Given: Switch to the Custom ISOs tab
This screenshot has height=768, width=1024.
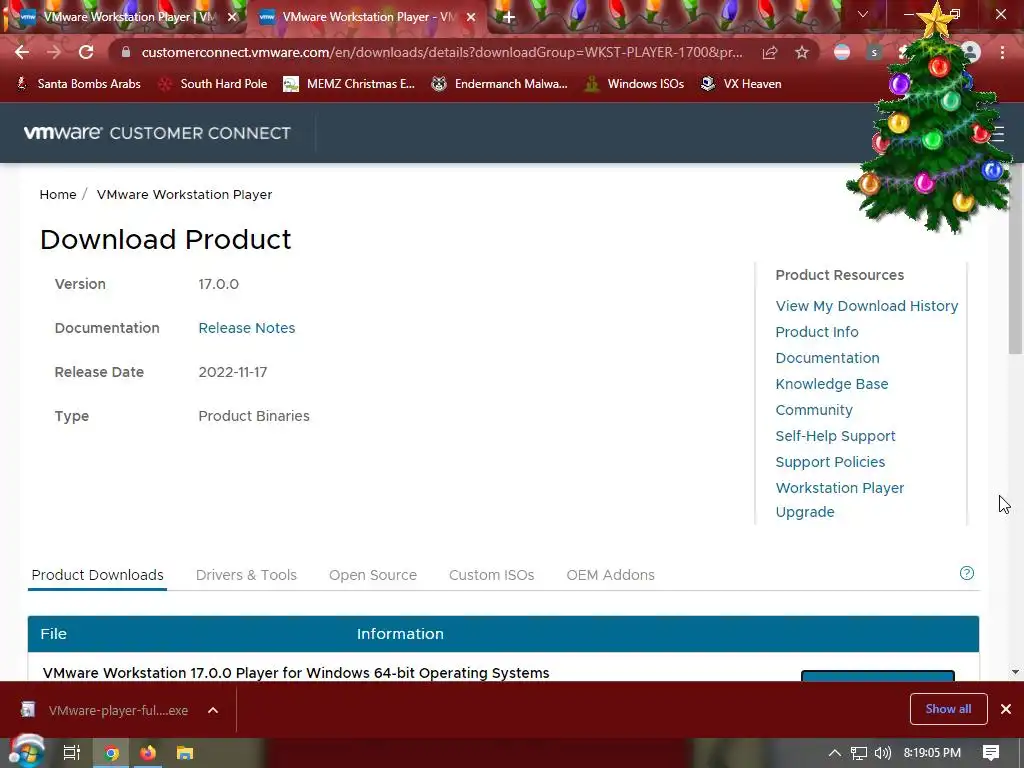Looking at the screenshot, I should [x=492, y=575].
